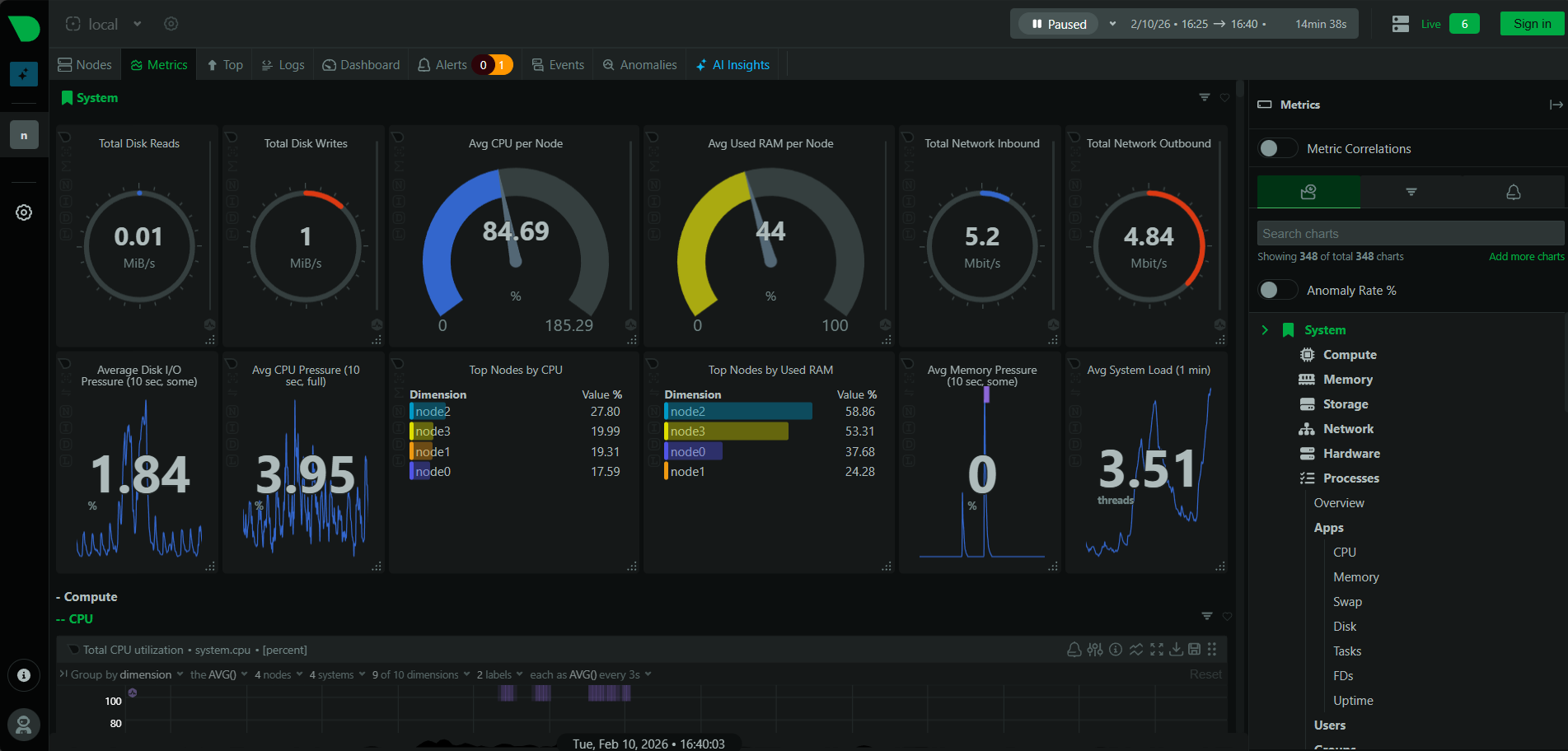
Task: Select Compute in the metrics tree
Action: 1350,355
